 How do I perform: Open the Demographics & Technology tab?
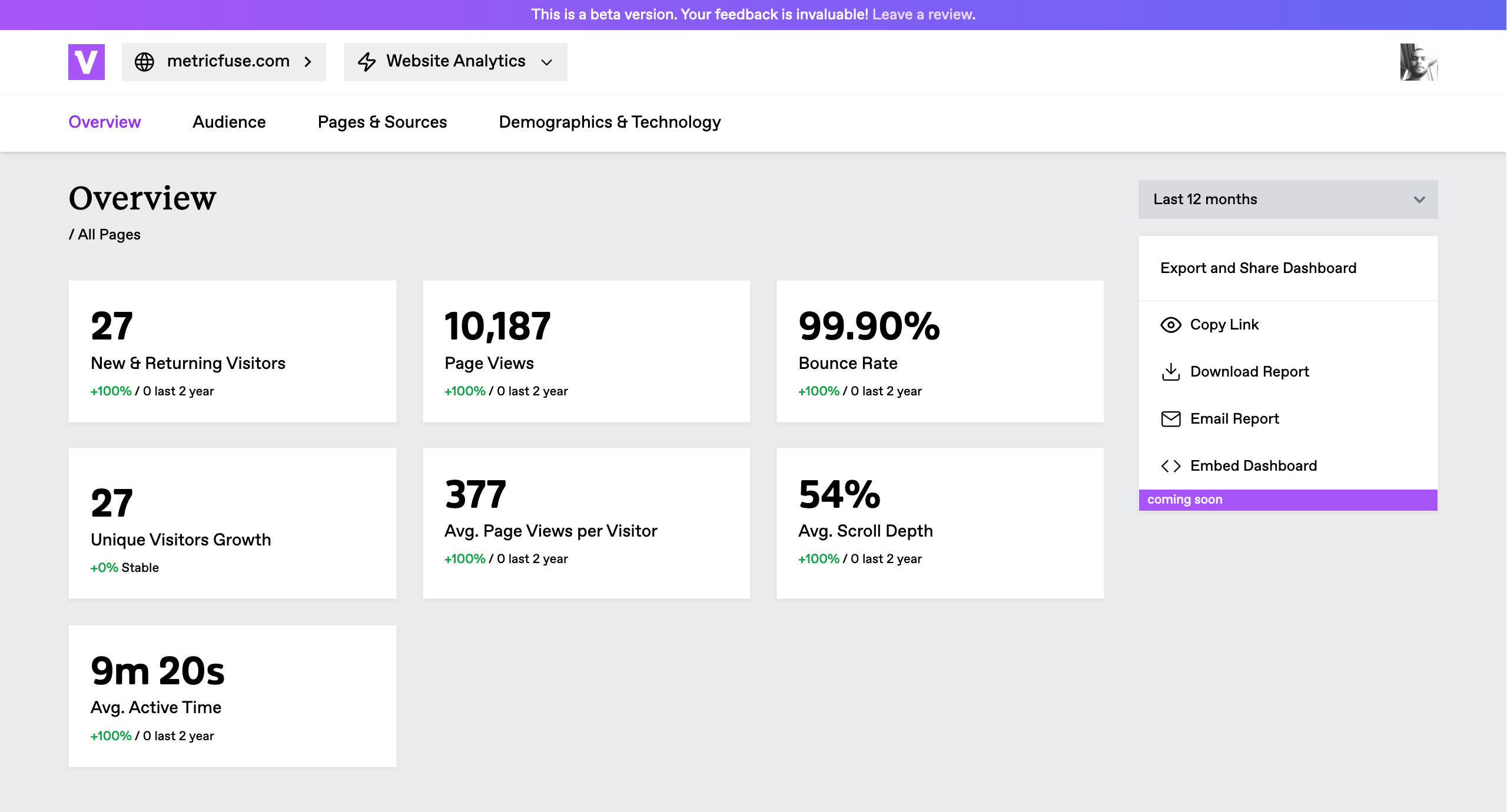tap(609, 122)
